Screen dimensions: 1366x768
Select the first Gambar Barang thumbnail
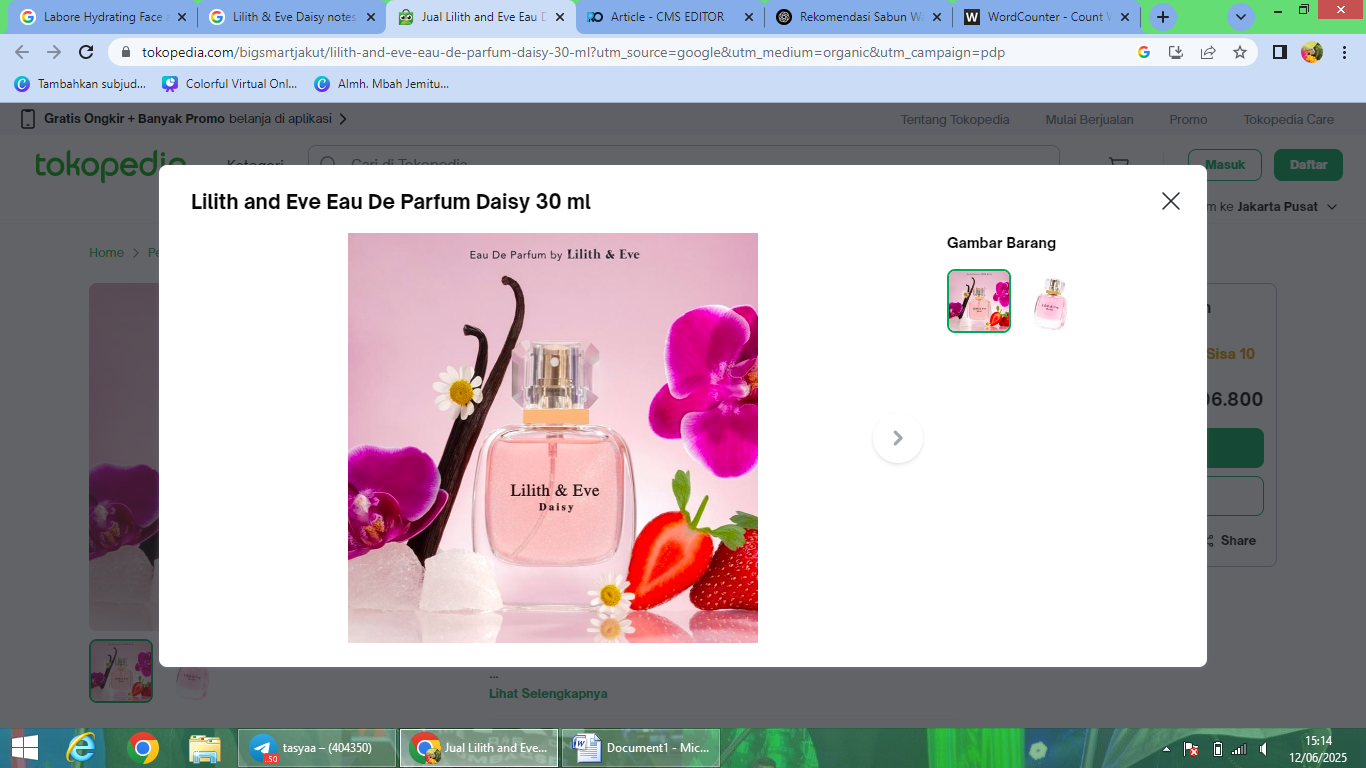click(979, 301)
